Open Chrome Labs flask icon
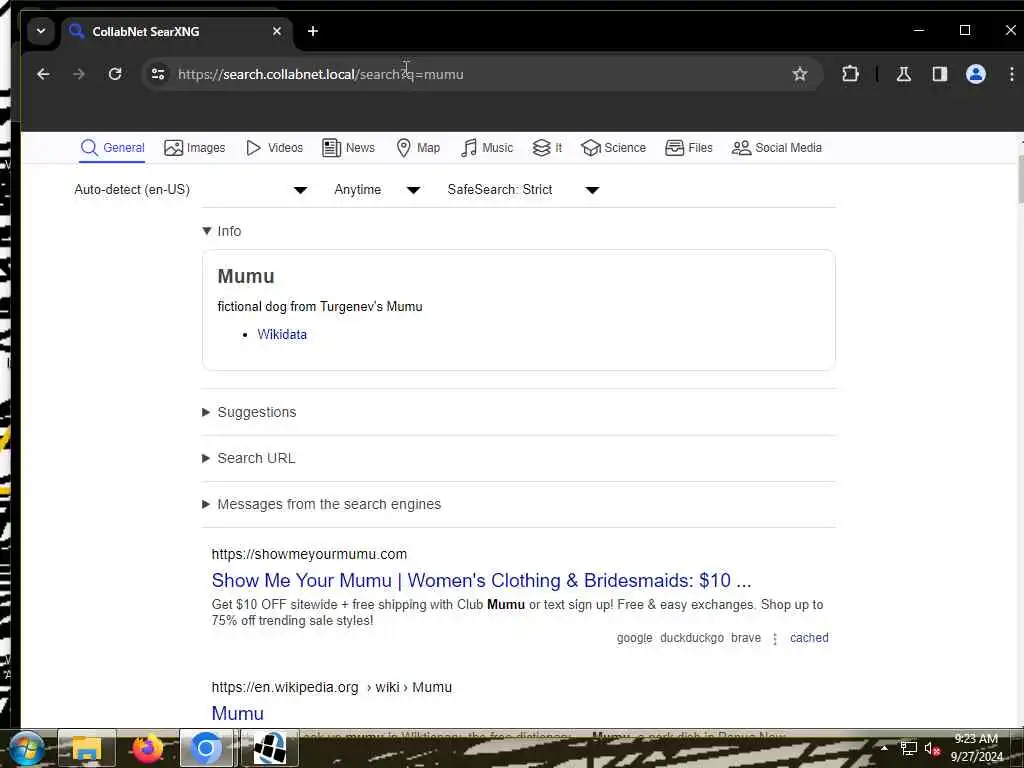This screenshot has width=1024, height=768. (x=904, y=74)
